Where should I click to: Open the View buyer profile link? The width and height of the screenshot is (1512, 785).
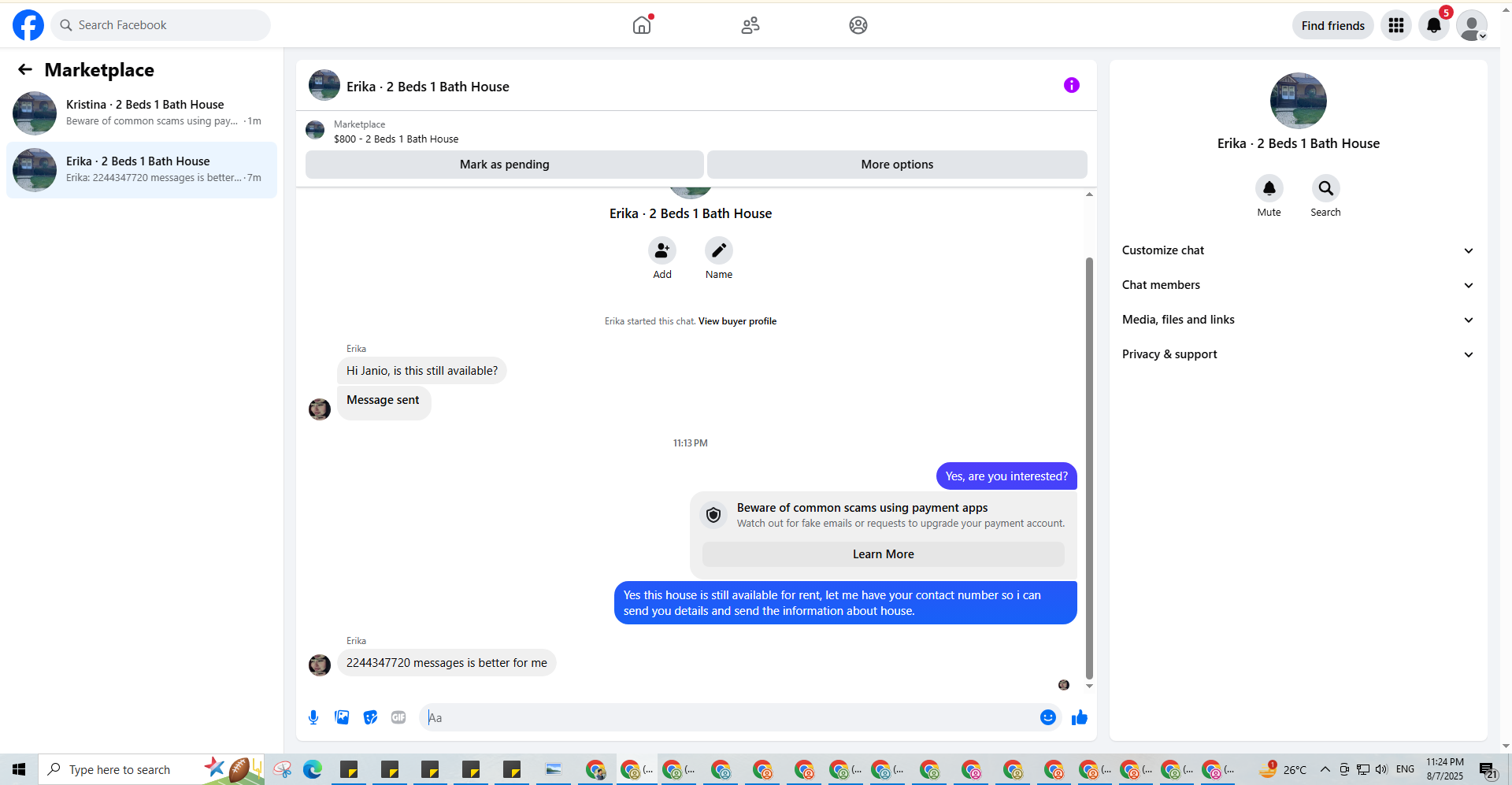pyautogui.click(x=737, y=321)
